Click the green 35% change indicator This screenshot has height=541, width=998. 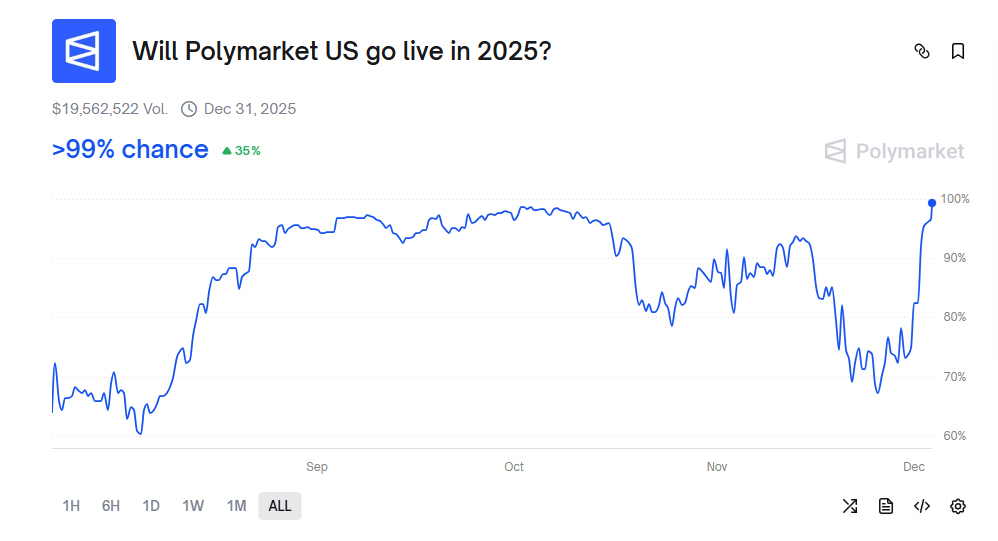click(x=241, y=151)
